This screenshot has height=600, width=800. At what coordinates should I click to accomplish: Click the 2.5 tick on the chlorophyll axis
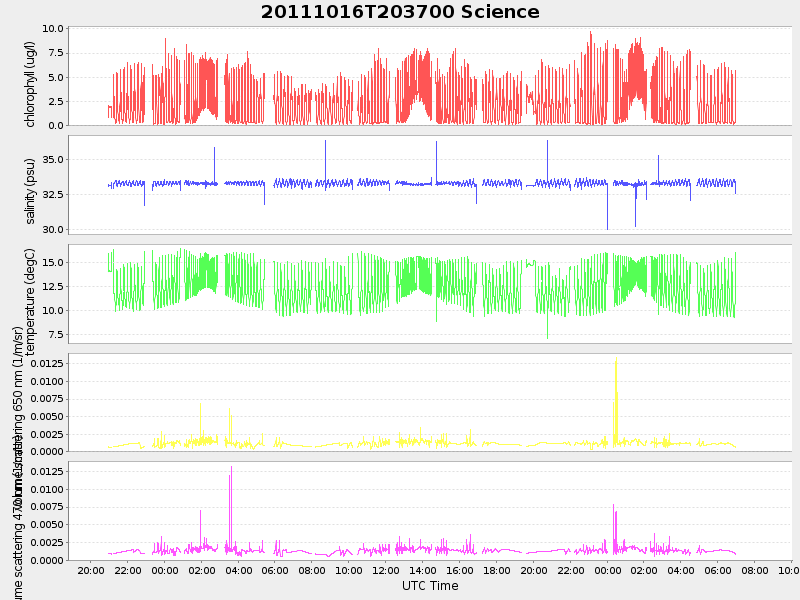pyautogui.click(x=56, y=102)
